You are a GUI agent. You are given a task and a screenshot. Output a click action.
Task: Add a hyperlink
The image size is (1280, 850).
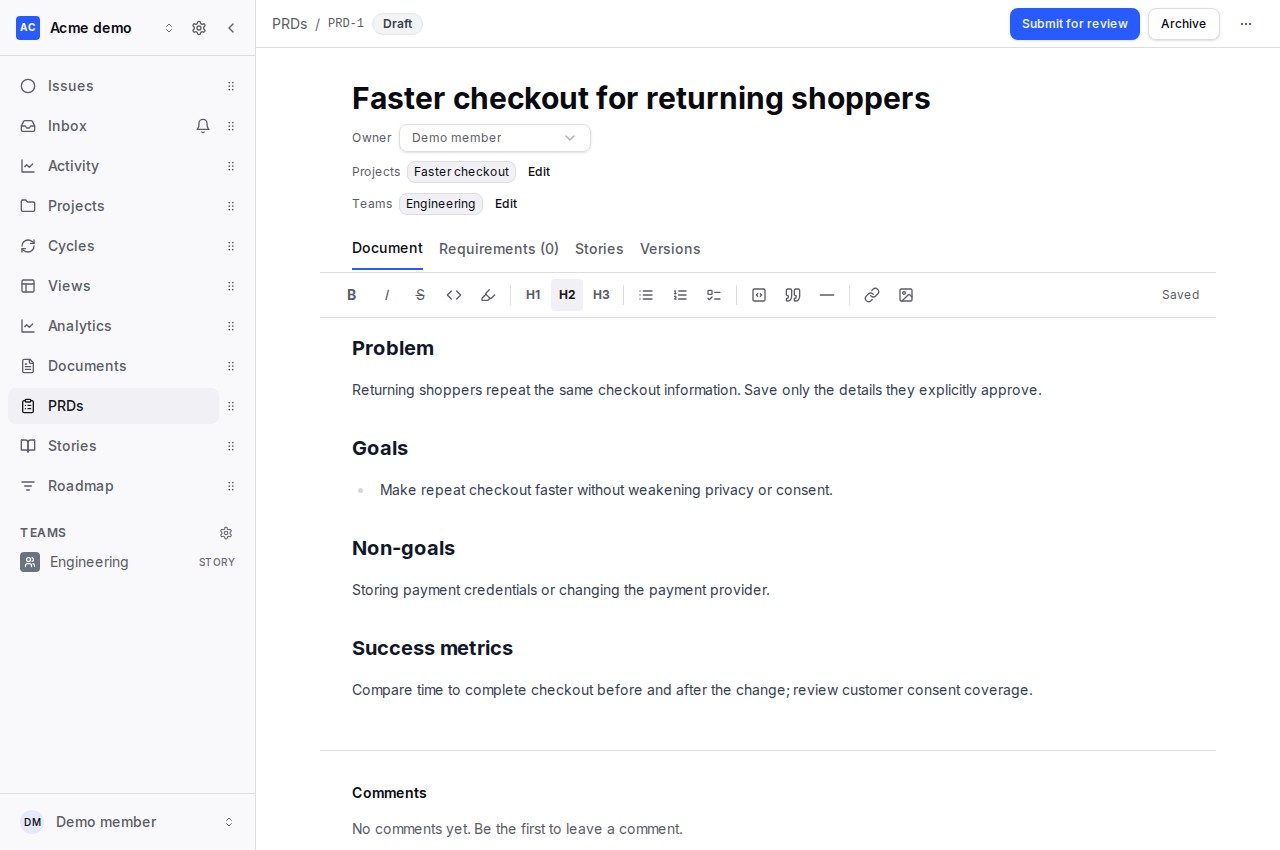[872, 295]
